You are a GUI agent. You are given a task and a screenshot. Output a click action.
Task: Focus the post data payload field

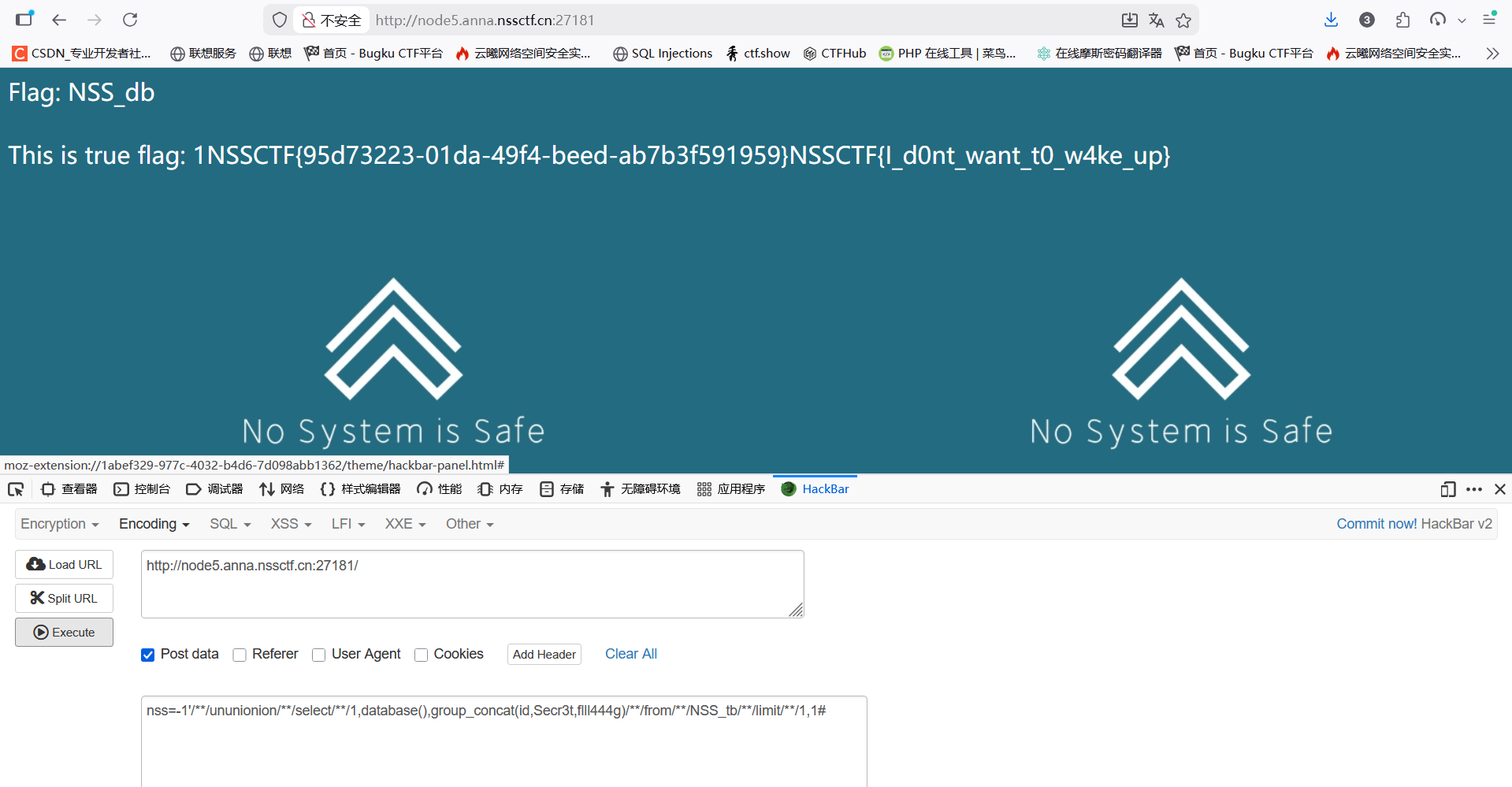click(504, 741)
